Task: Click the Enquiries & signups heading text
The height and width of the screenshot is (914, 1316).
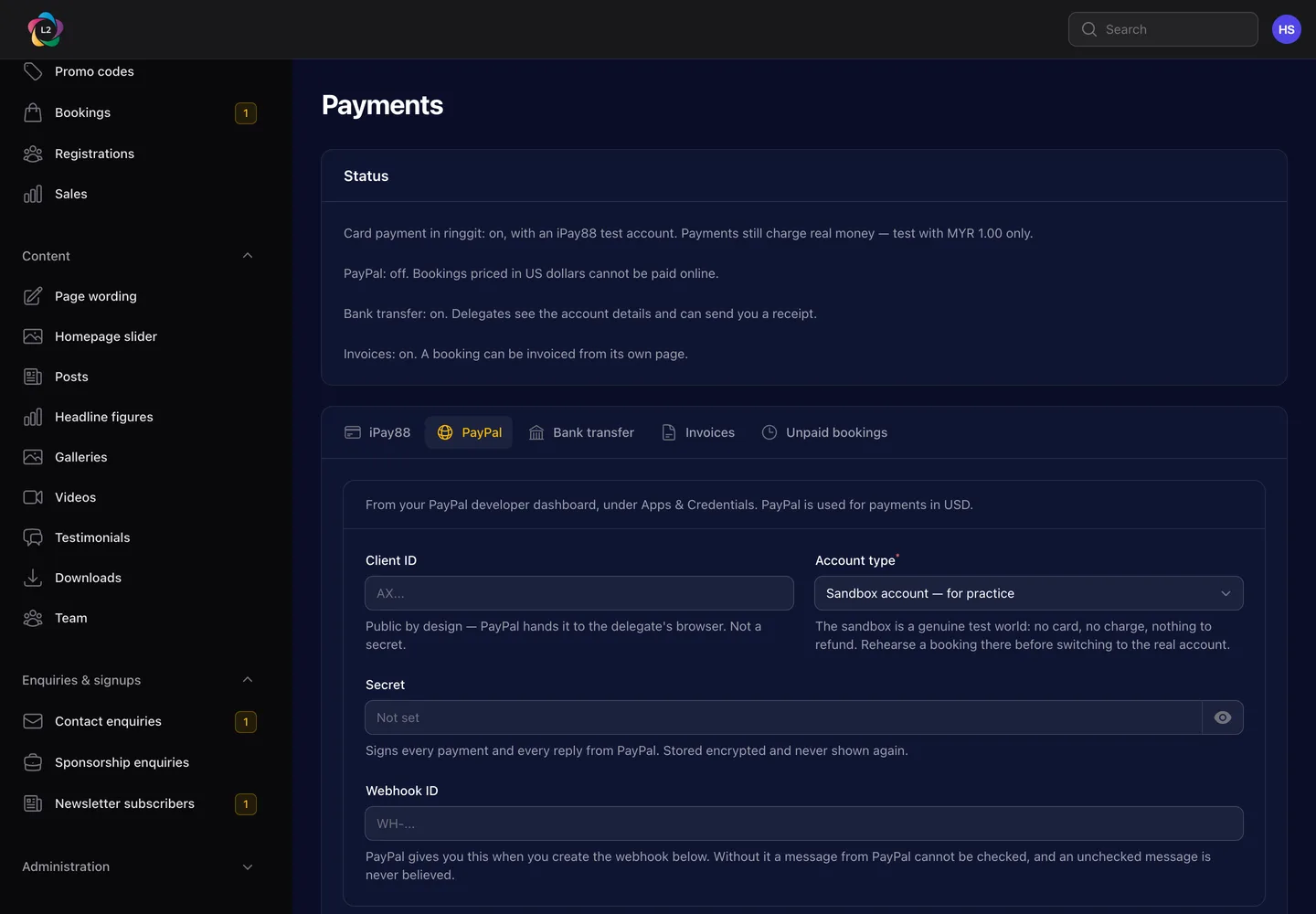Action: pos(81,680)
